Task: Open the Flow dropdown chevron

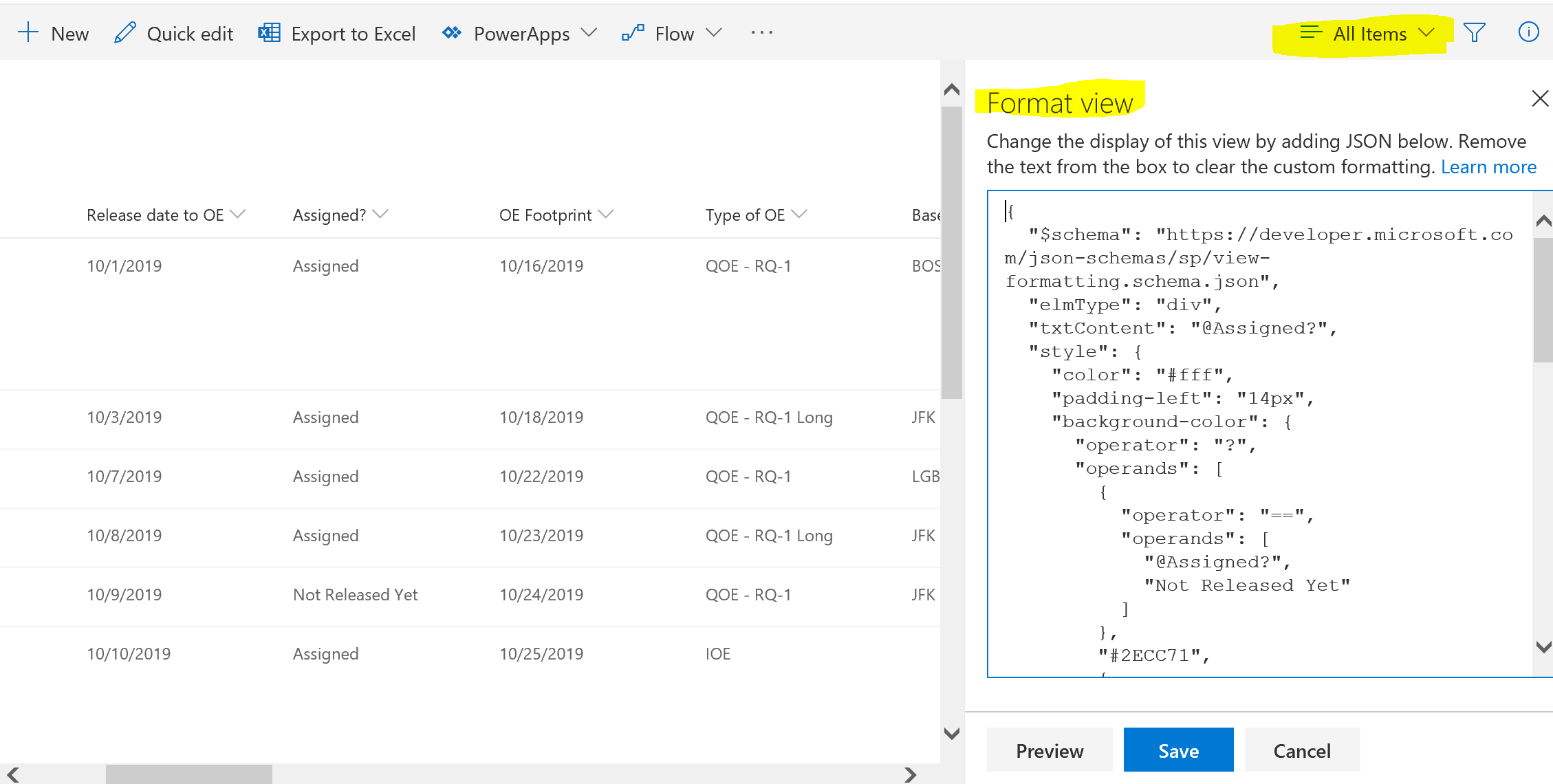Action: point(714,32)
